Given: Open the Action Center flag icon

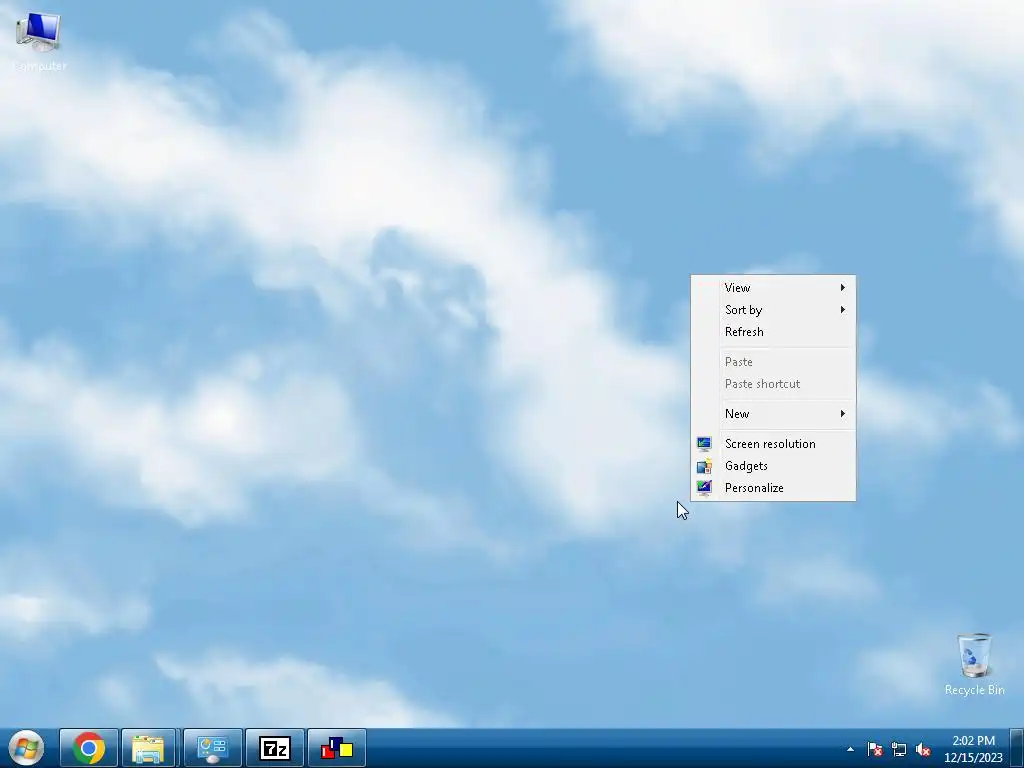Looking at the screenshot, I should [x=874, y=749].
